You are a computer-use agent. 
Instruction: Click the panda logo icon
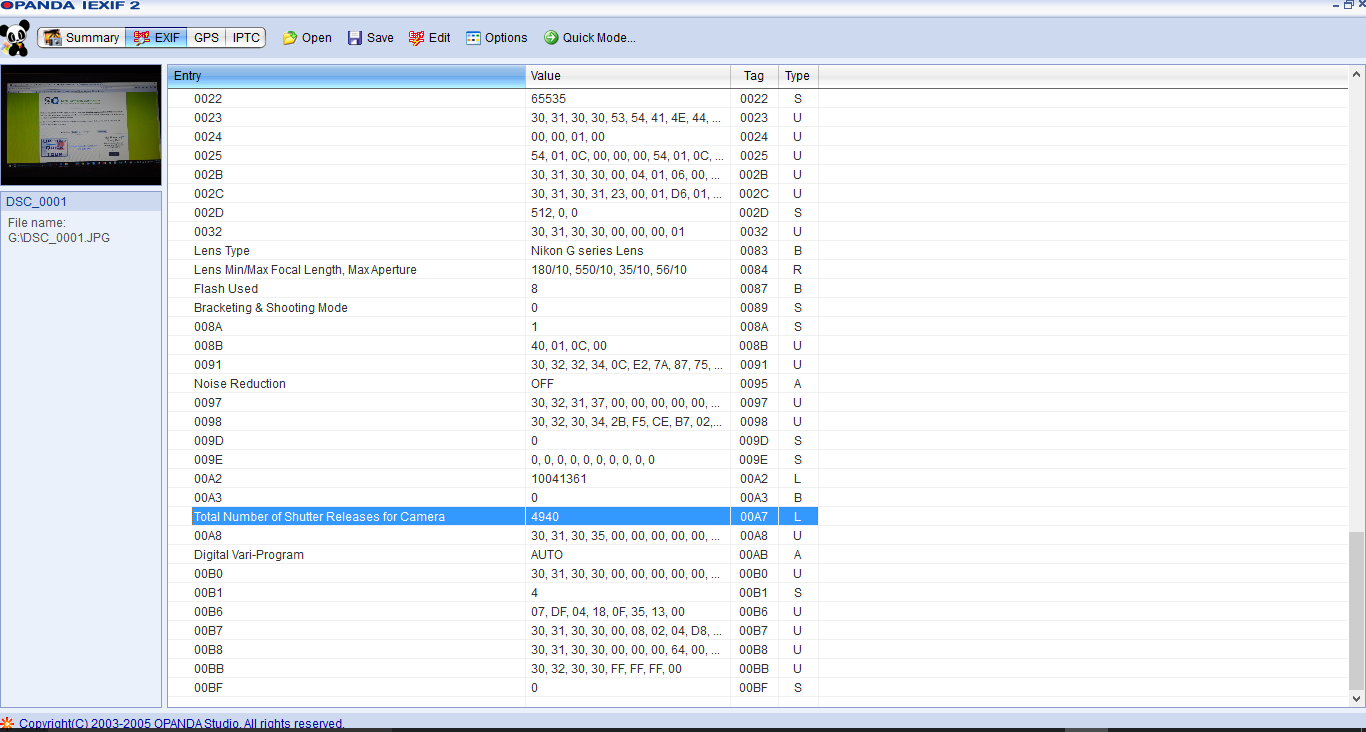[x=15, y=38]
